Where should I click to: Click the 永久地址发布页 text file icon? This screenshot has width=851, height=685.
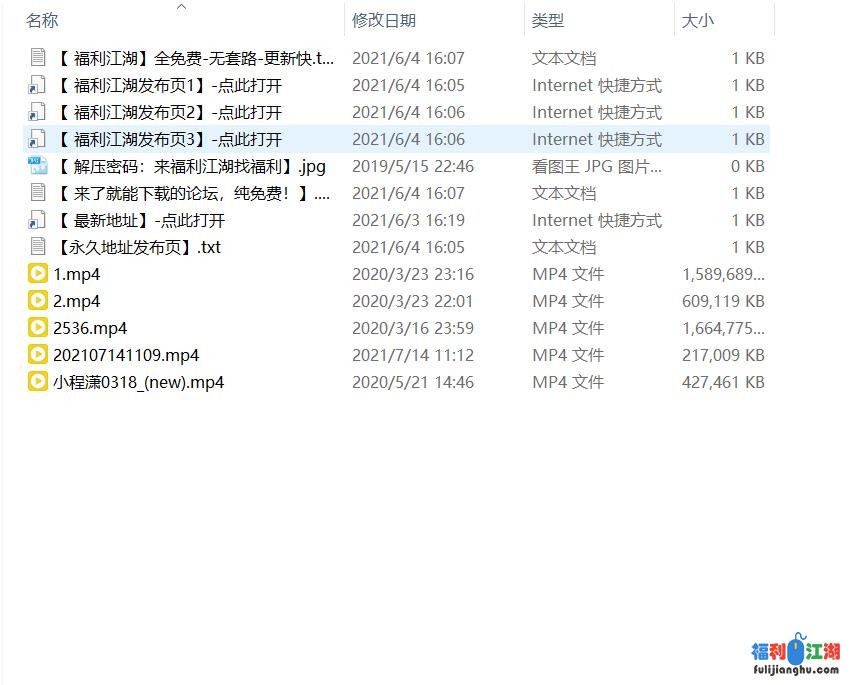click(x=38, y=247)
